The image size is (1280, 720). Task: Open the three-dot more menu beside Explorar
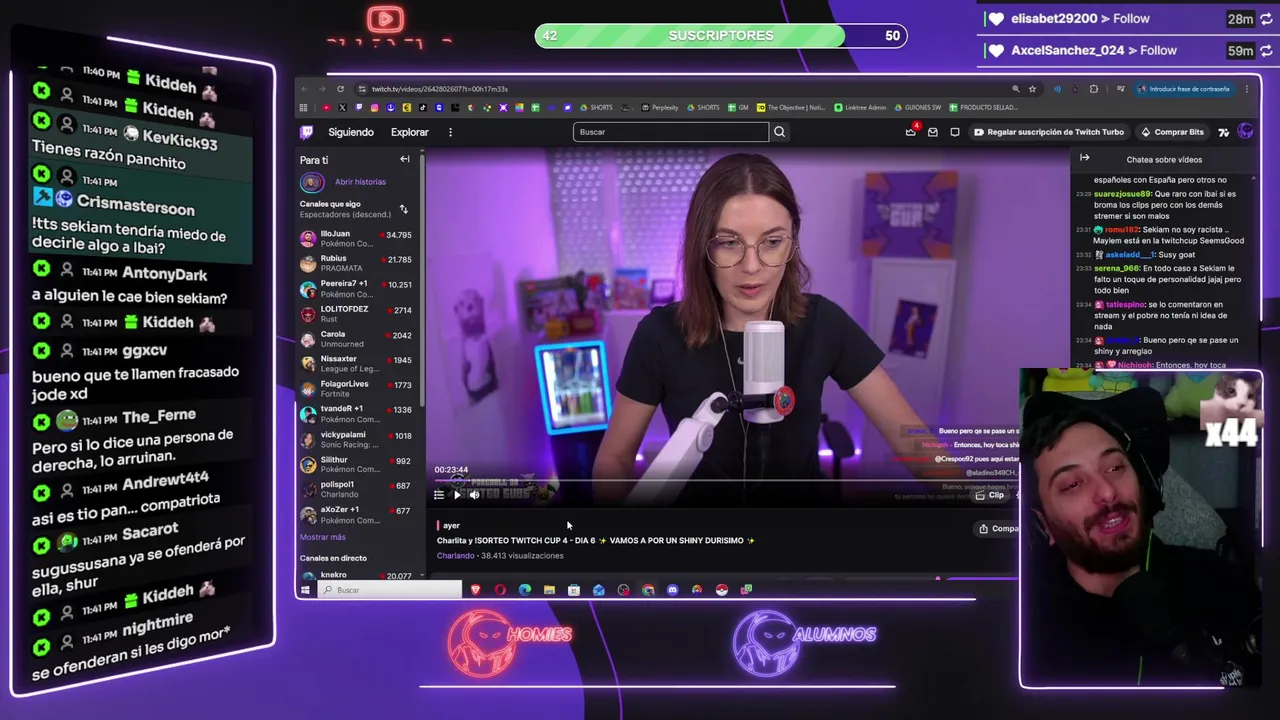pyautogui.click(x=450, y=132)
